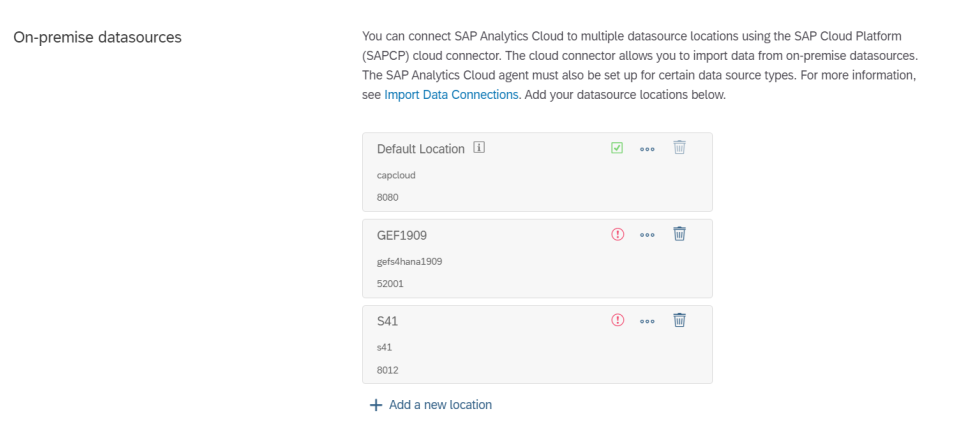Select the Default Location card title
Screen dimensions: 960x423
click(421, 149)
